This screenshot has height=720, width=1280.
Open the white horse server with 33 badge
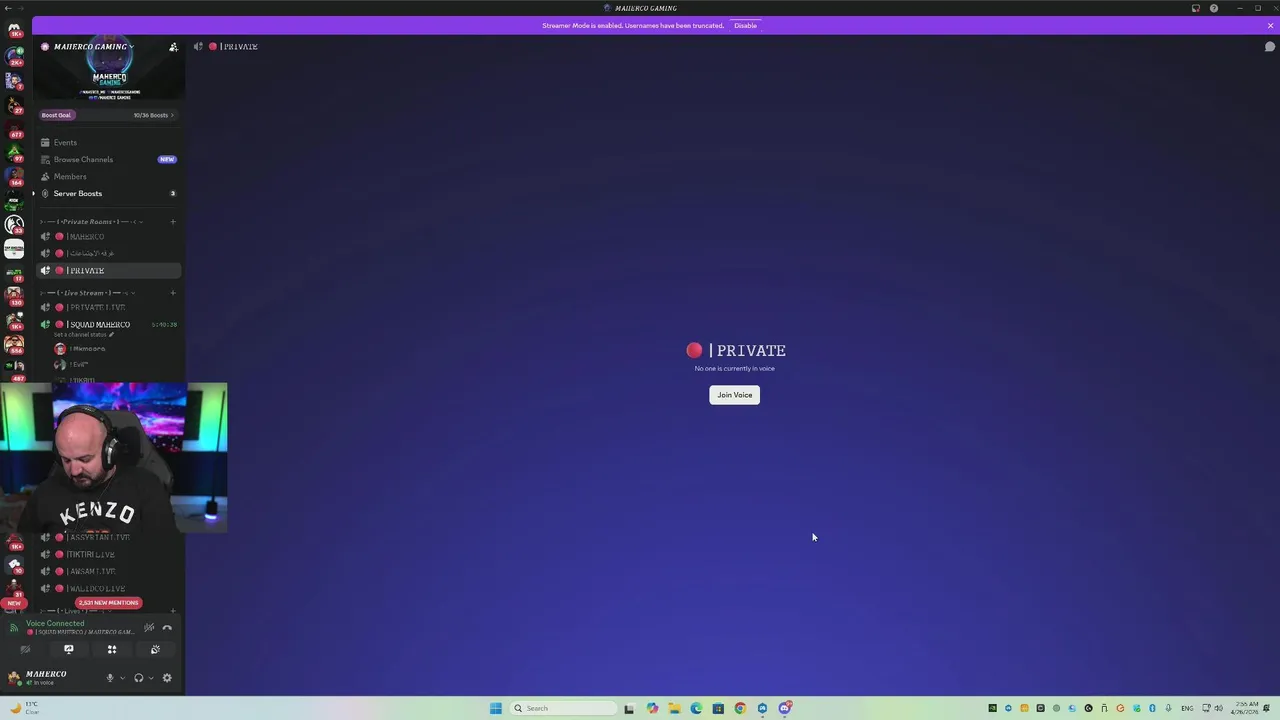14,224
